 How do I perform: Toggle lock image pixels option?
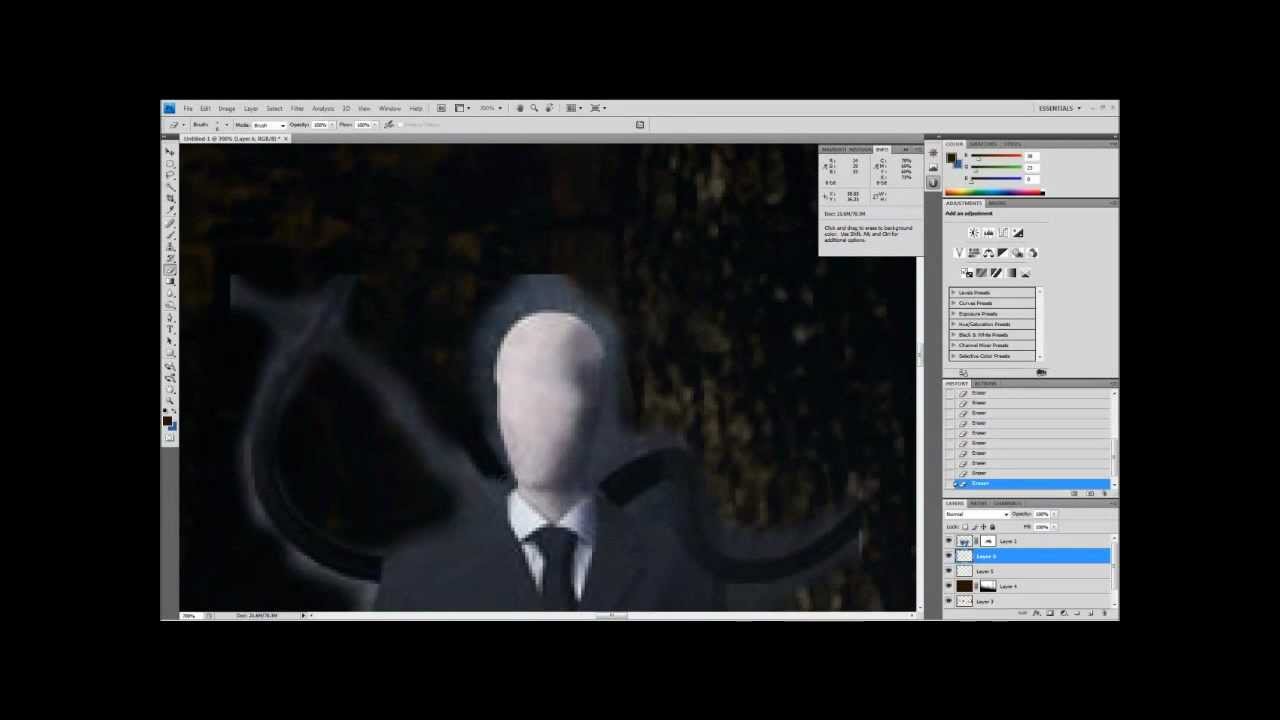coord(974,527)
